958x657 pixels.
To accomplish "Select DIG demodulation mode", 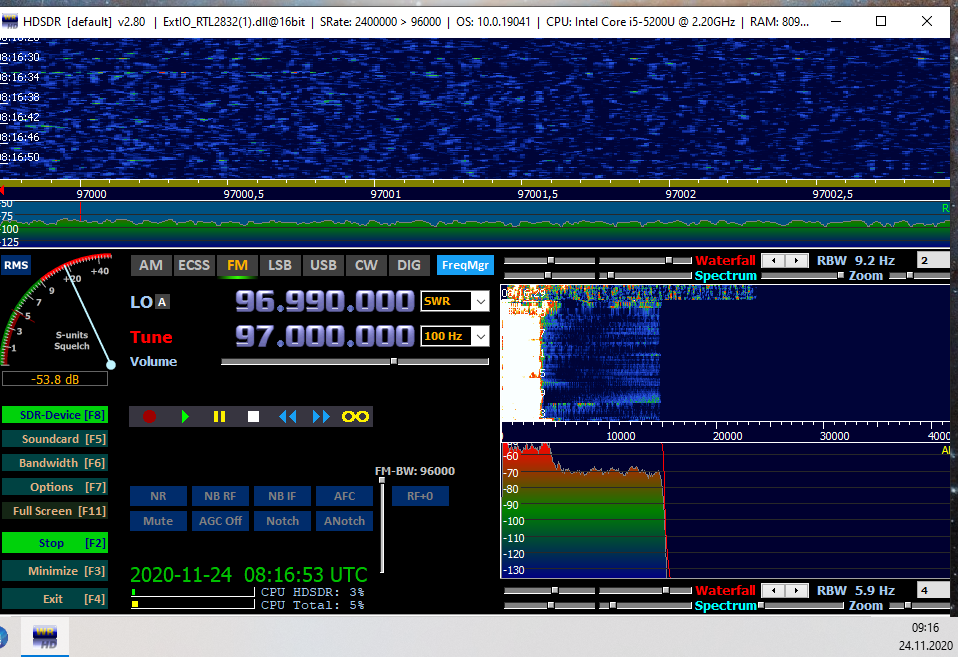I will tap(409, 265).
